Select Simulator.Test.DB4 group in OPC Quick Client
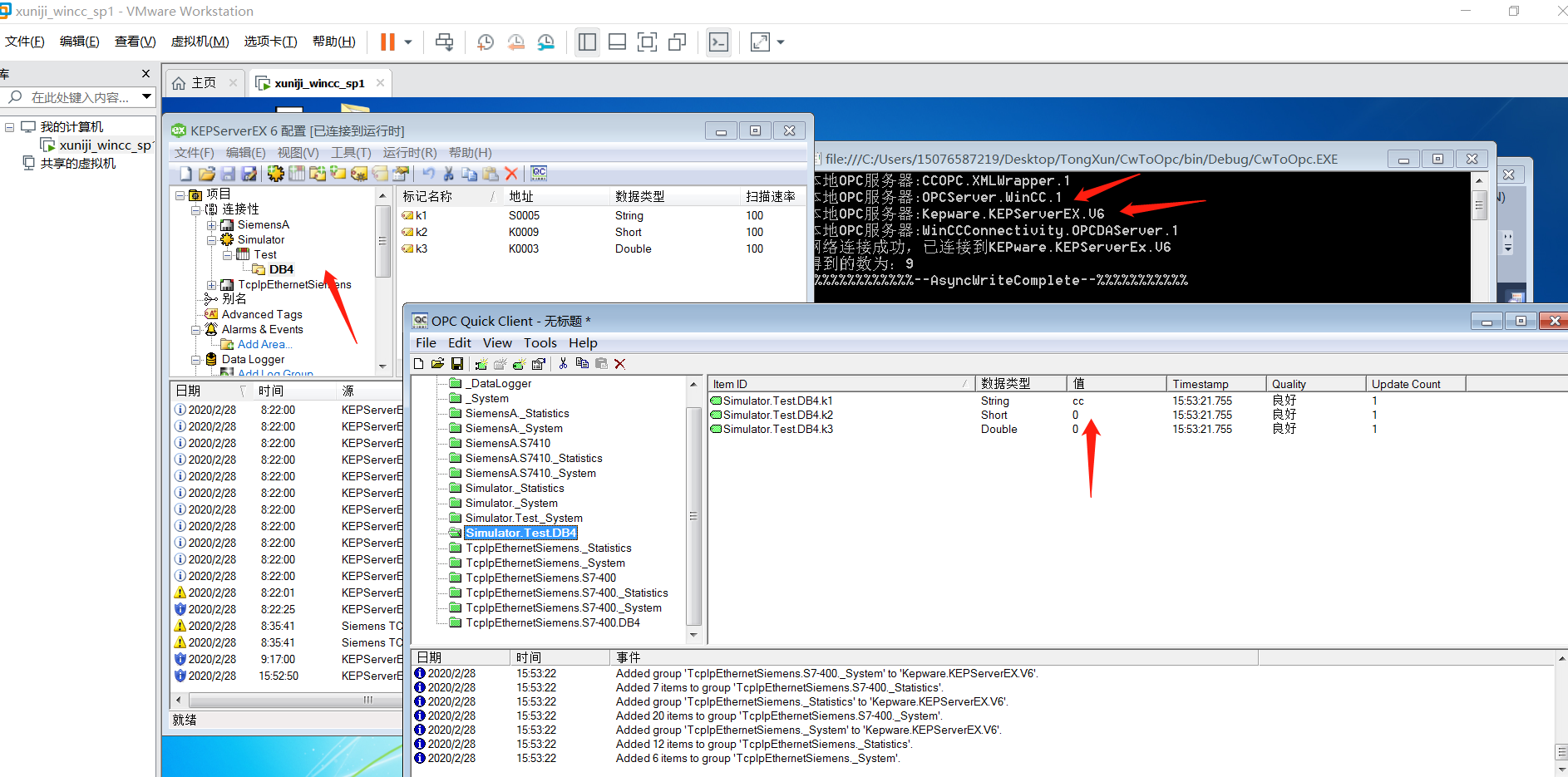 (520, 533)
